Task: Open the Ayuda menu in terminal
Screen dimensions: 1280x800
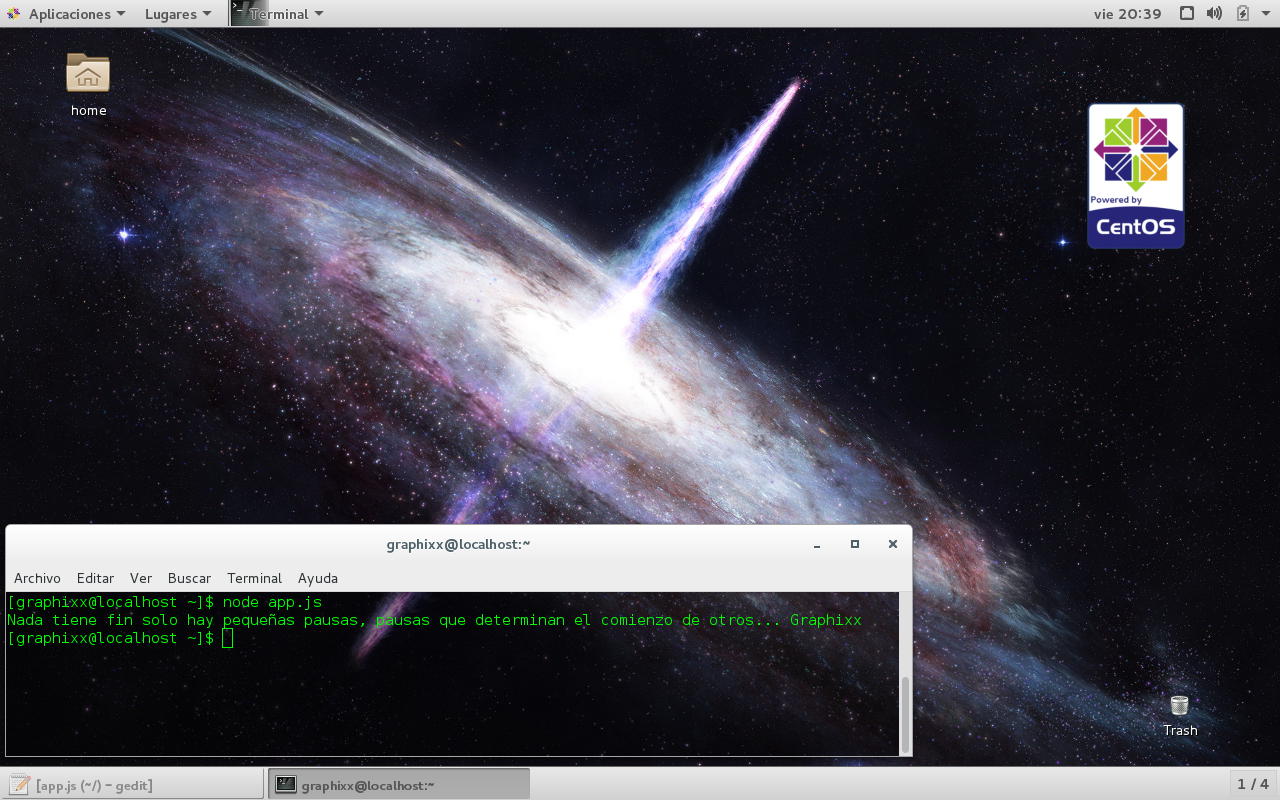Action: [x=318, y=578]
